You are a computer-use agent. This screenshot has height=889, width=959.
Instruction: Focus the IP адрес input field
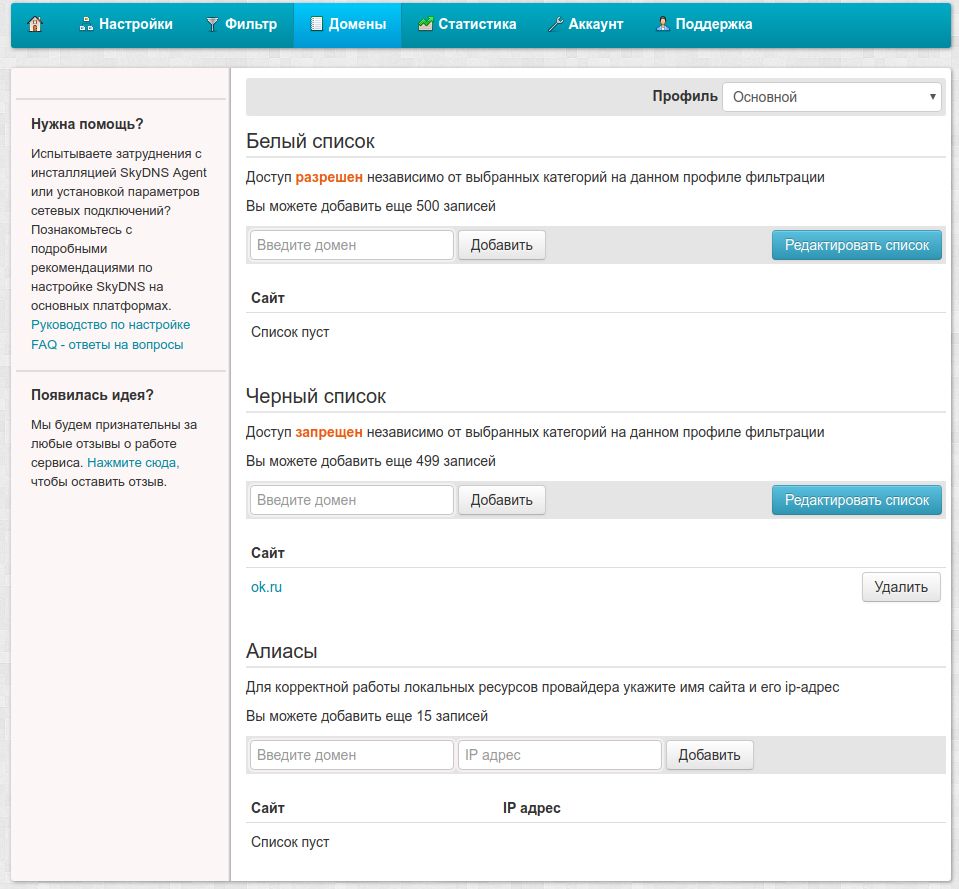(559, 755)
